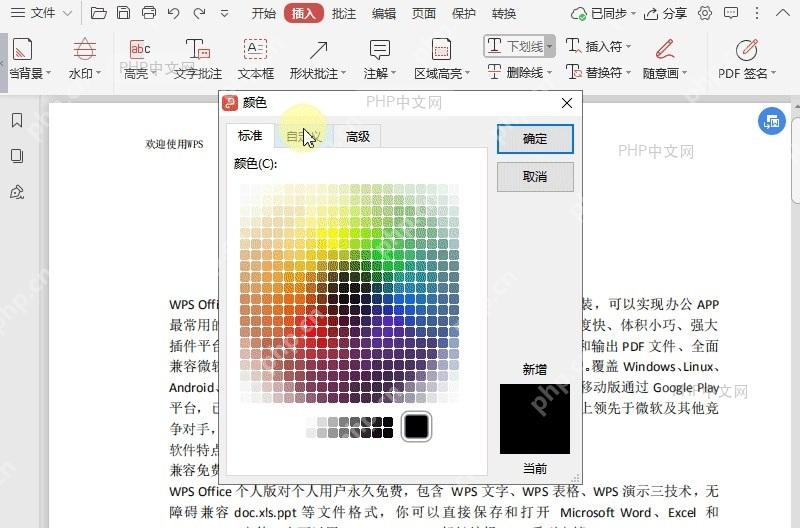This screenshot has height=528, width=800.
Task: Click the black 新增 color preview box
Action: (535, 419)
